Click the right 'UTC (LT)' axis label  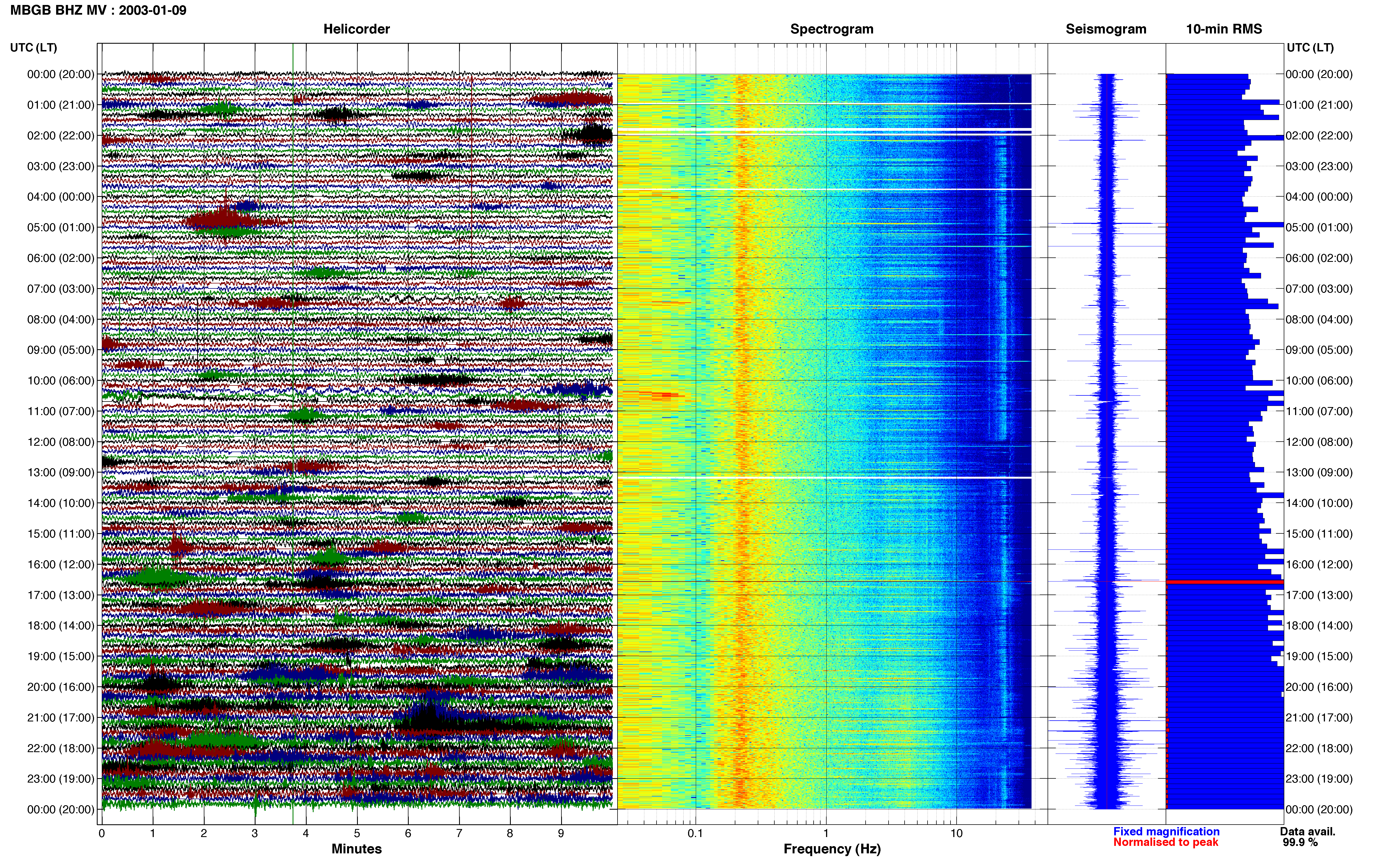click(1310, 48)
